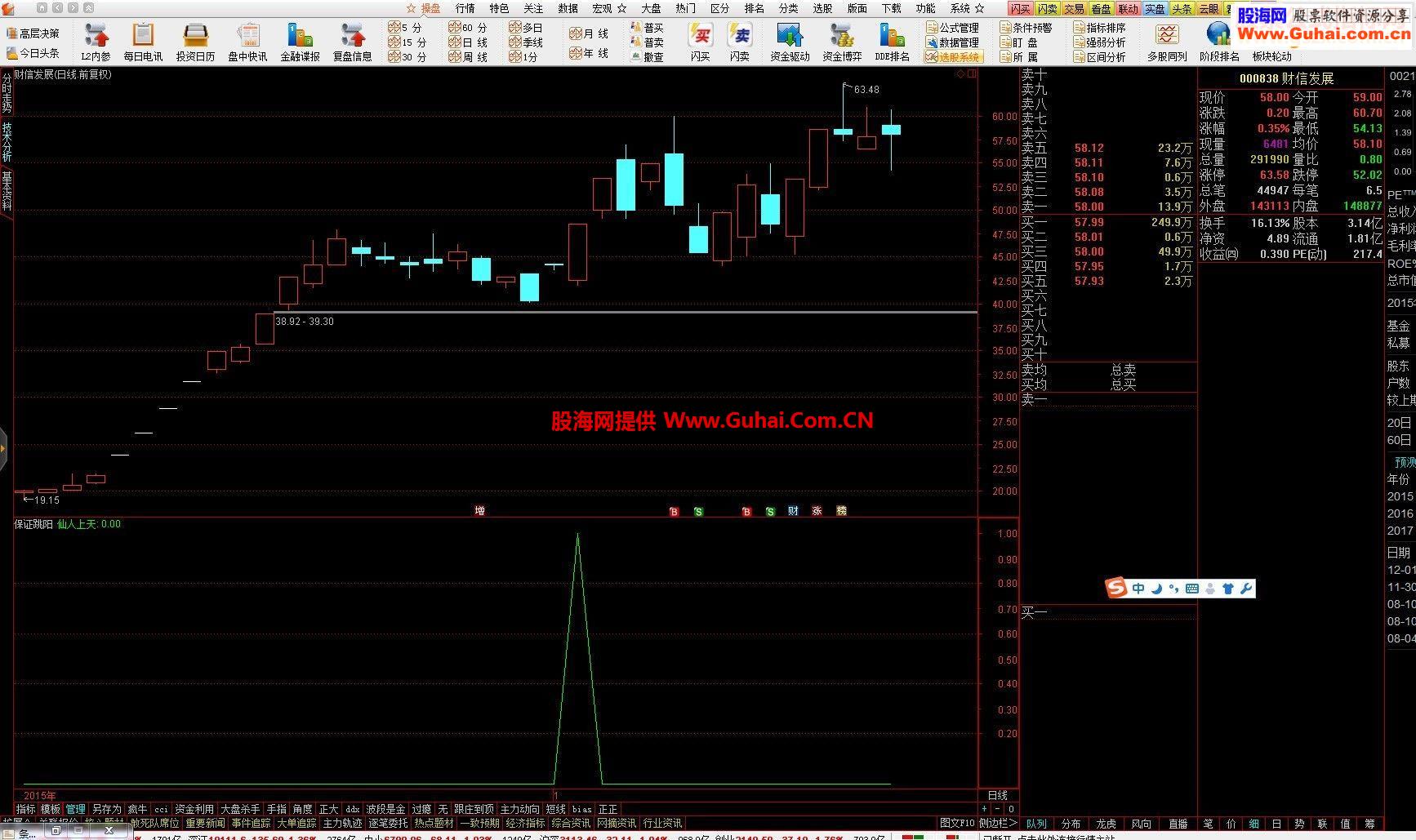
Task: Click the 增 event marker on chart
Action: click(x=480, y=510)
